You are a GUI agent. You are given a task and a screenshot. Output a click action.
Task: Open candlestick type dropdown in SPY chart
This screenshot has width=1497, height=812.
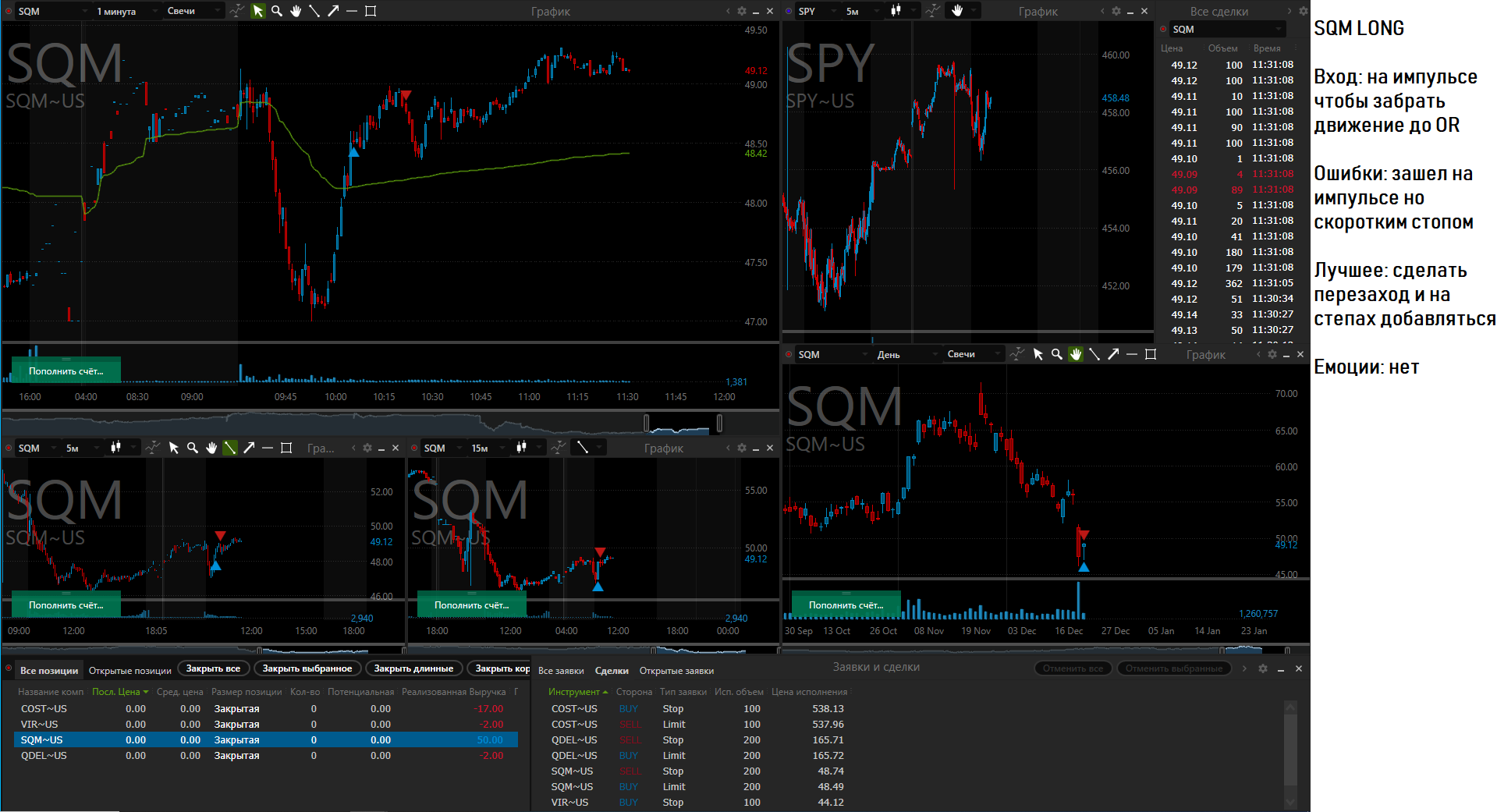tap(902, 11)
